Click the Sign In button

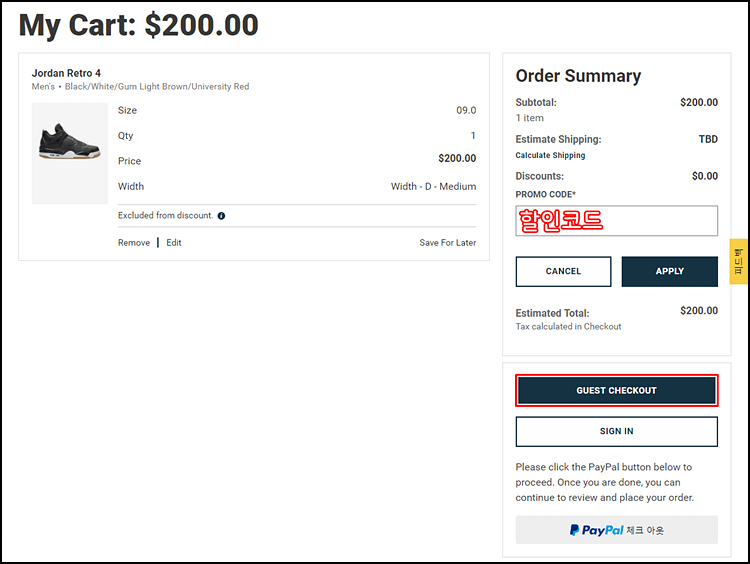617,431
